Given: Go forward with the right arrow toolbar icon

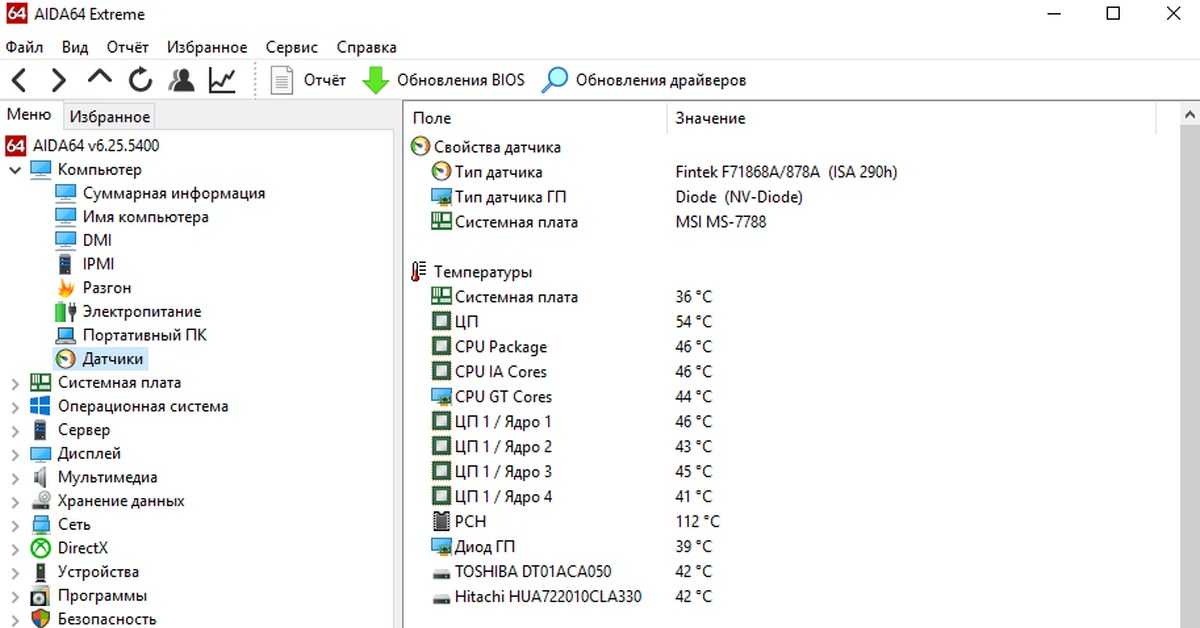Looking at the screenshot, I should point(59,80).
